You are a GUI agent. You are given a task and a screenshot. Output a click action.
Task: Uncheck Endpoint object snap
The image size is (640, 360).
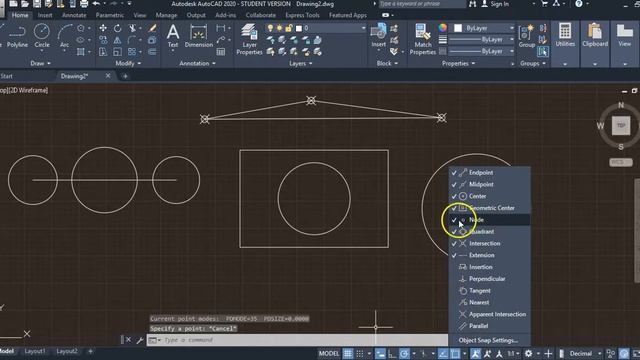coord(490,173)
